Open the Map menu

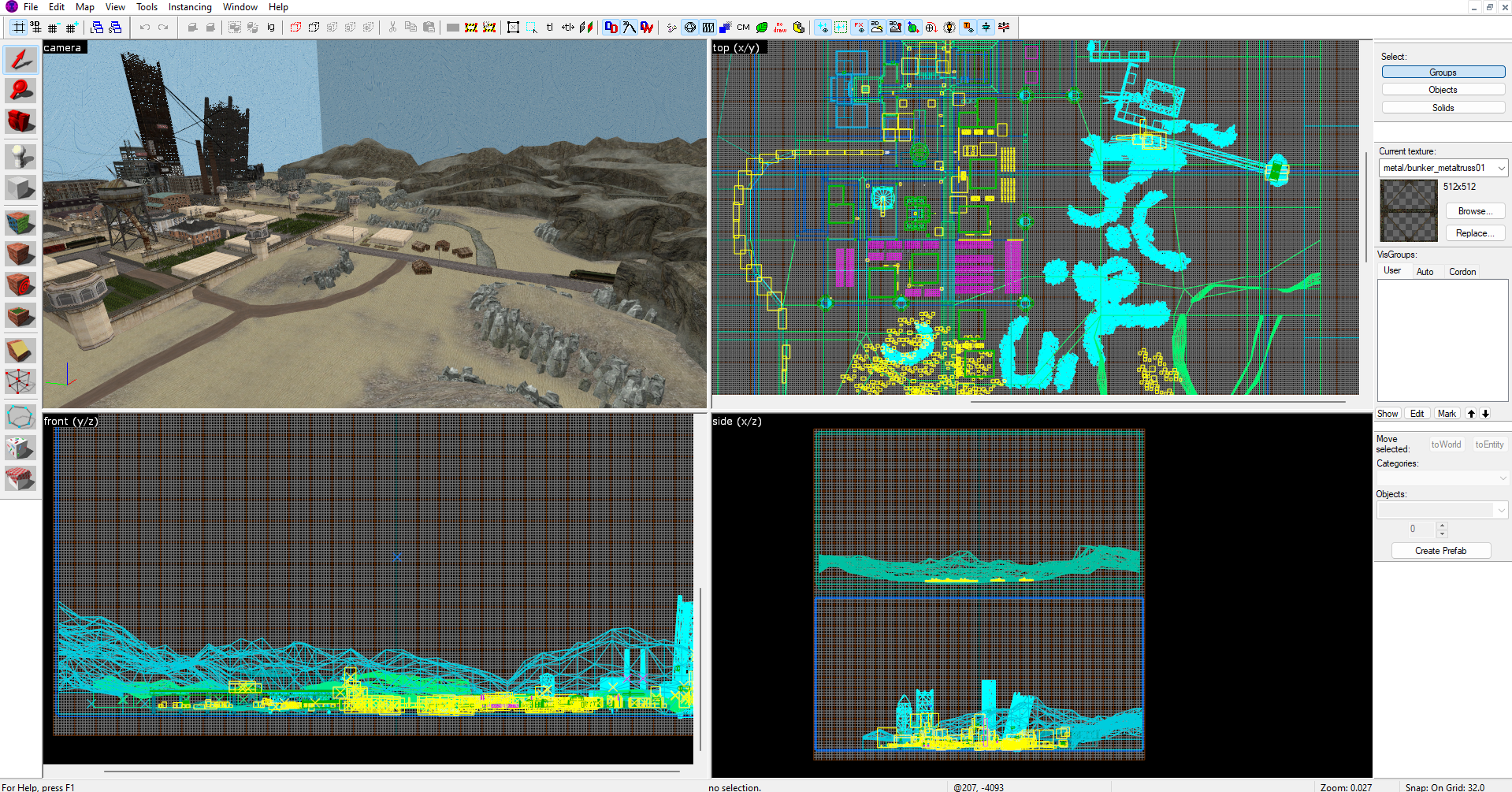pos(85,7)
